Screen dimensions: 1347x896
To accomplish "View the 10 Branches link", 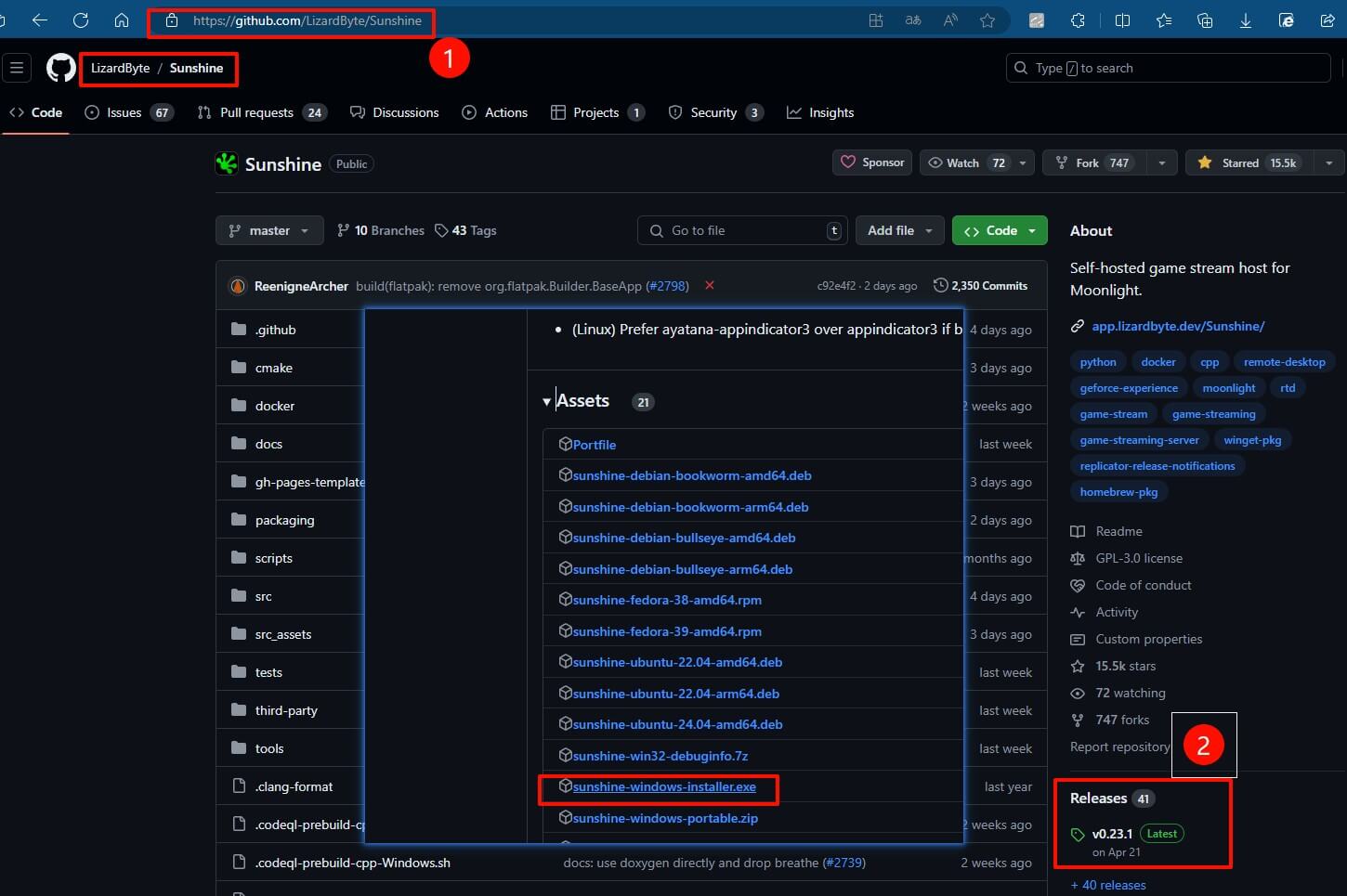I will coord(381,230).
